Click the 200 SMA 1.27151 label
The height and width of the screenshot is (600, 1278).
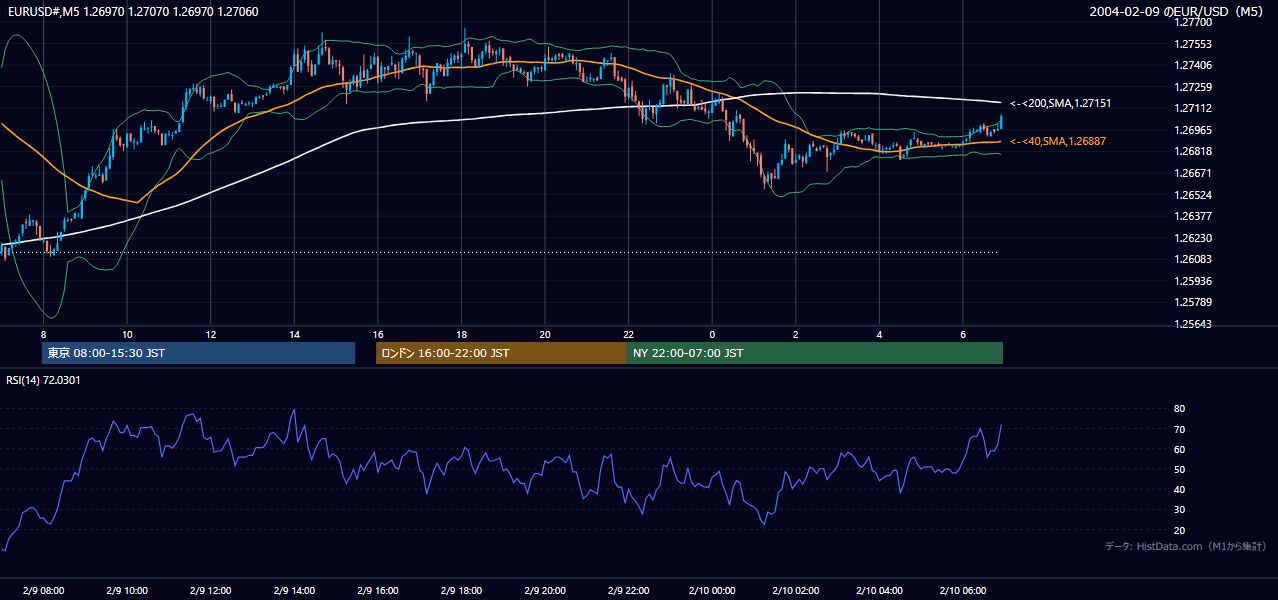coord(1061,103)
